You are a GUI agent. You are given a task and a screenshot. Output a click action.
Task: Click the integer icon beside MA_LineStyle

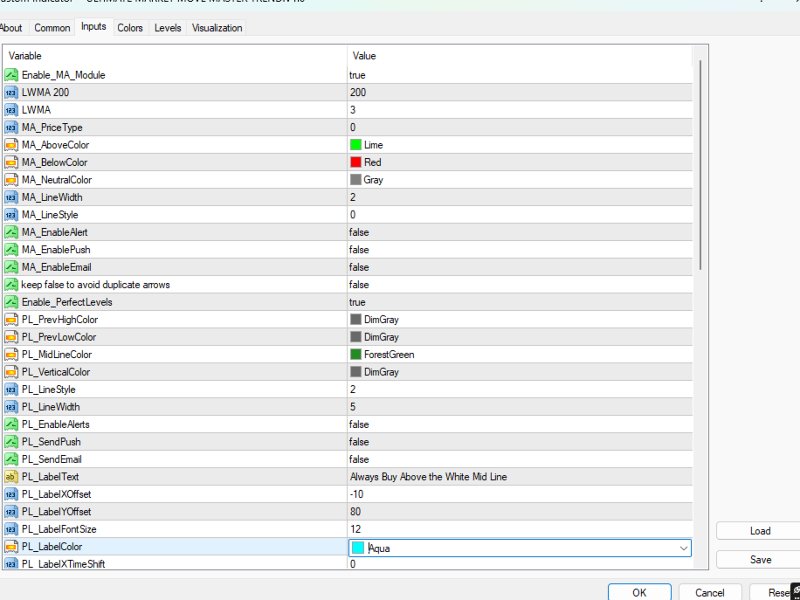click(x=11, y=215)
